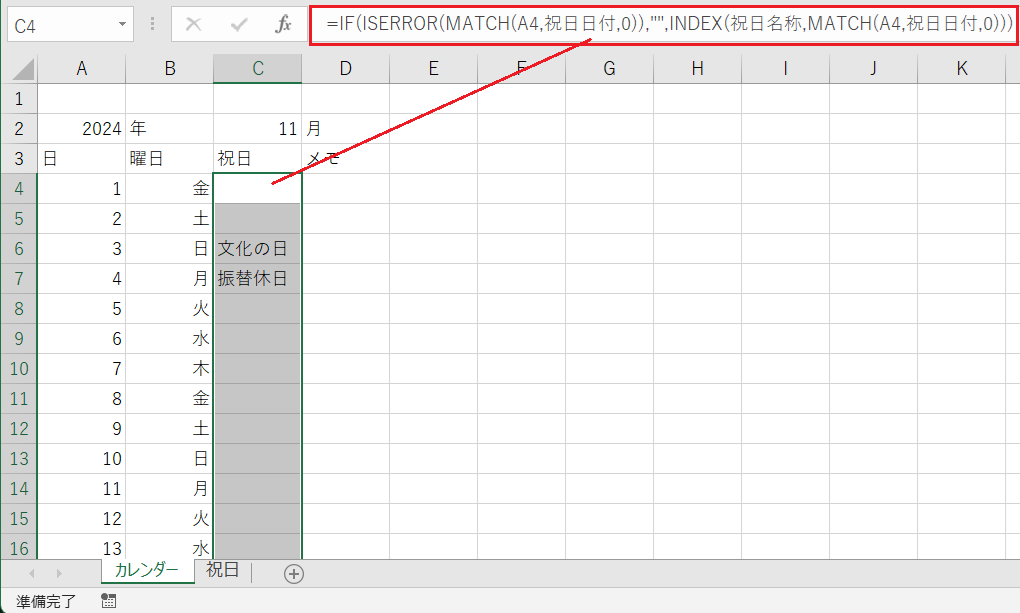Select column G header
The width and height of the screenshot is (1020, 613).
pyautogui.click(x=609, y=68)
